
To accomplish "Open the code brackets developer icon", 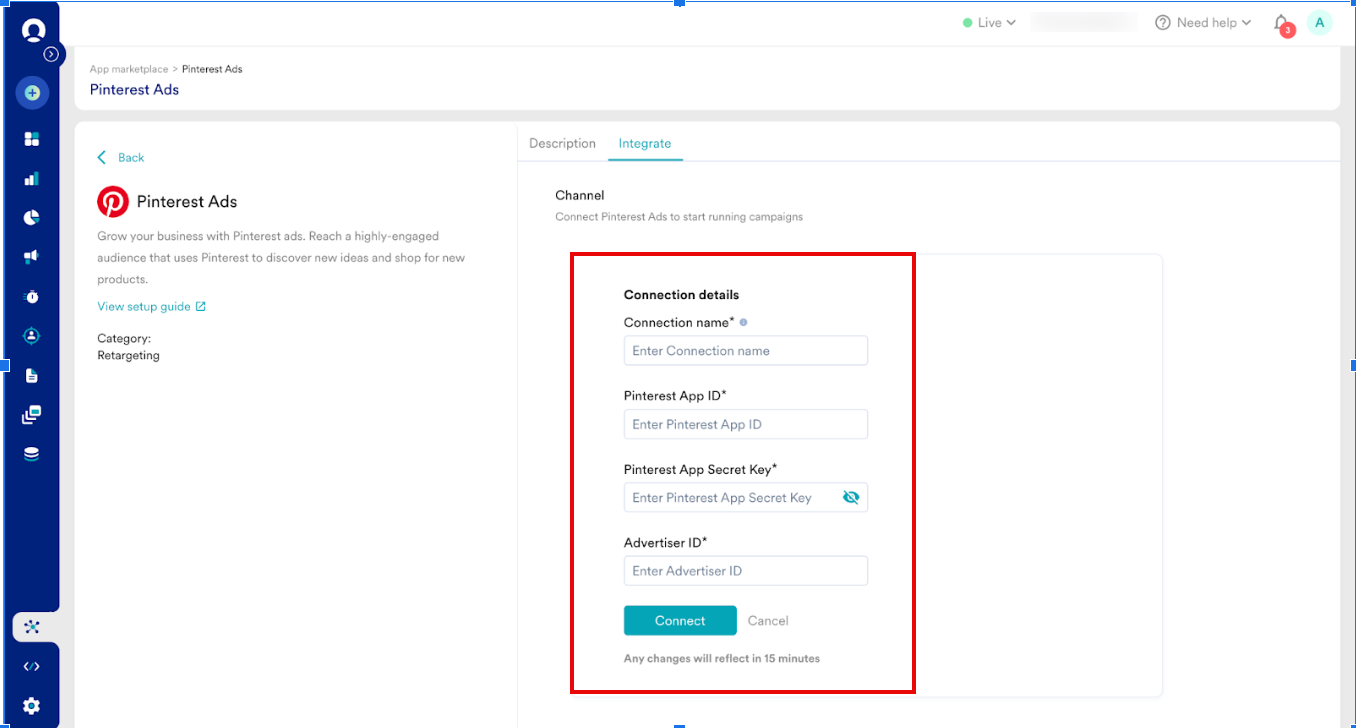I will coord(32,667).
